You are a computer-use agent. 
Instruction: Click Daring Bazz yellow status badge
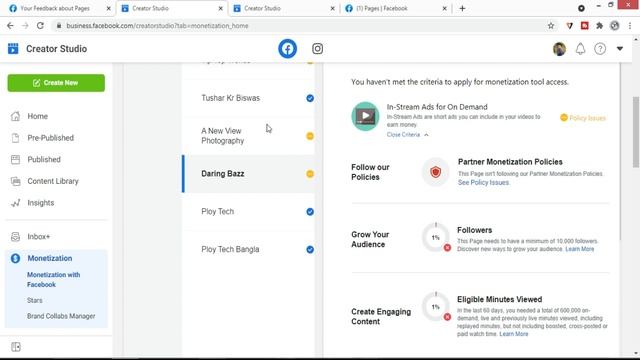coord(310,174)
